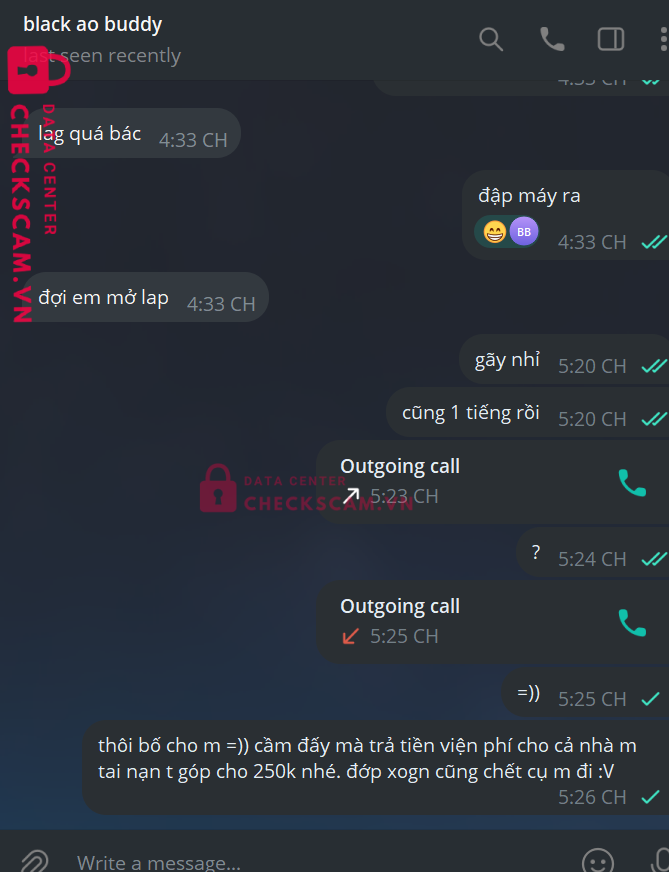
Task: Click the 'cũng 1 tiếng rồi' message
Action: (527, 412)
